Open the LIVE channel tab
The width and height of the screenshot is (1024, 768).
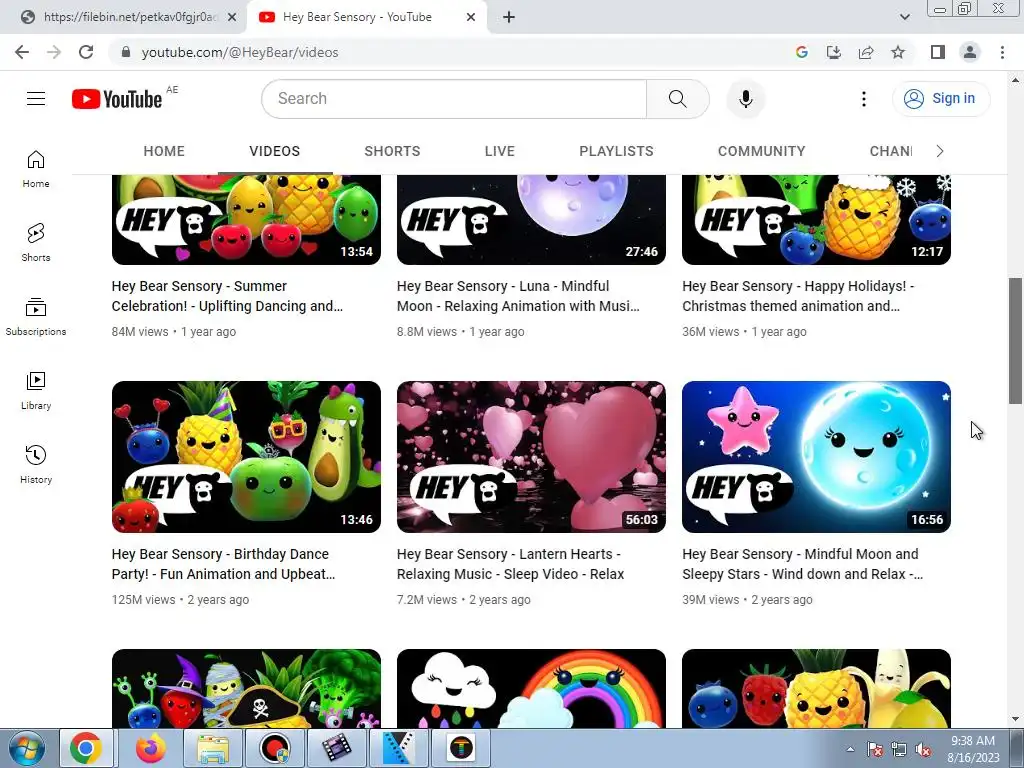500,151
